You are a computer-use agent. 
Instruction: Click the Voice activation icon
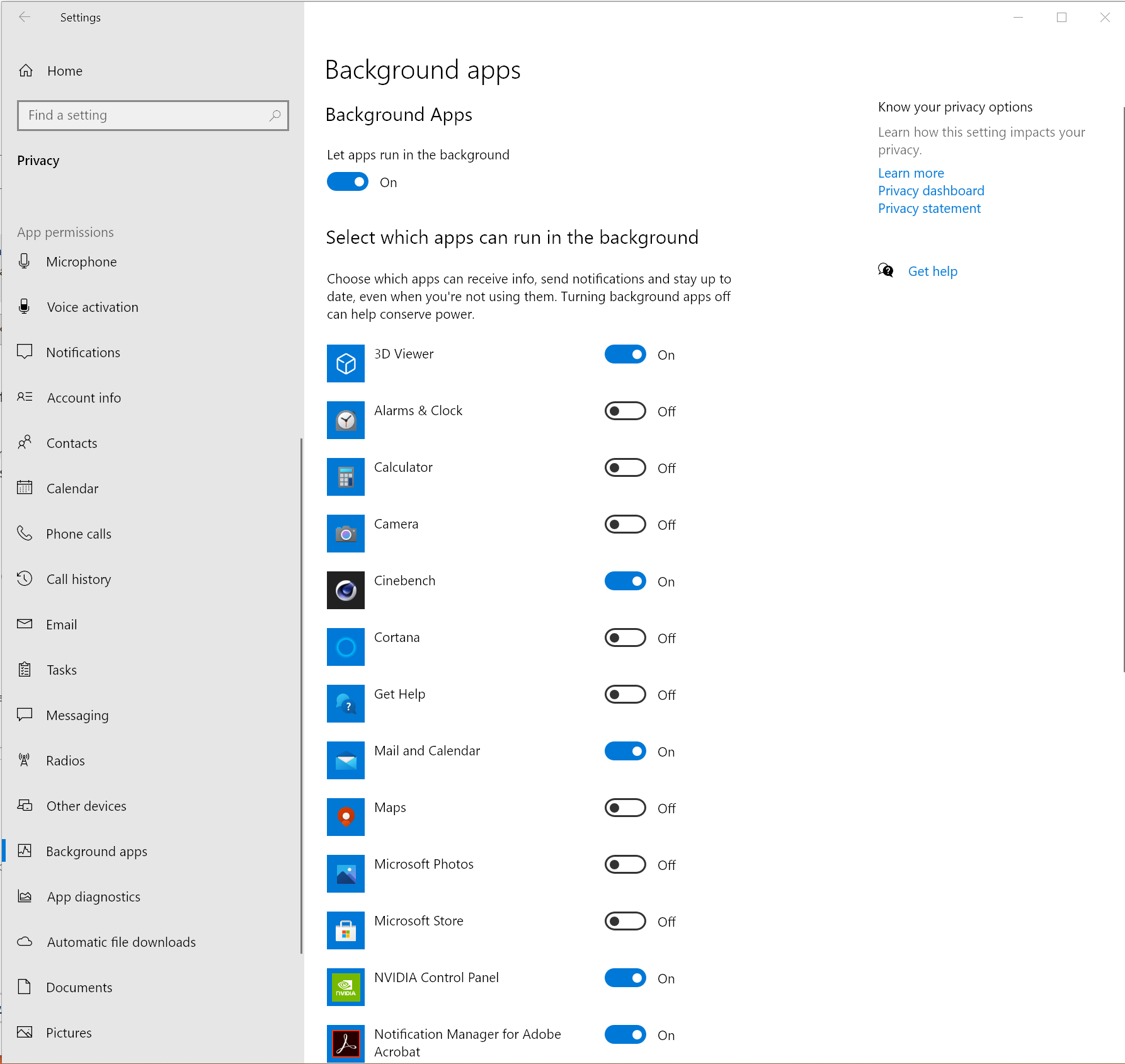pyautogui.click(x=25, y=307)
